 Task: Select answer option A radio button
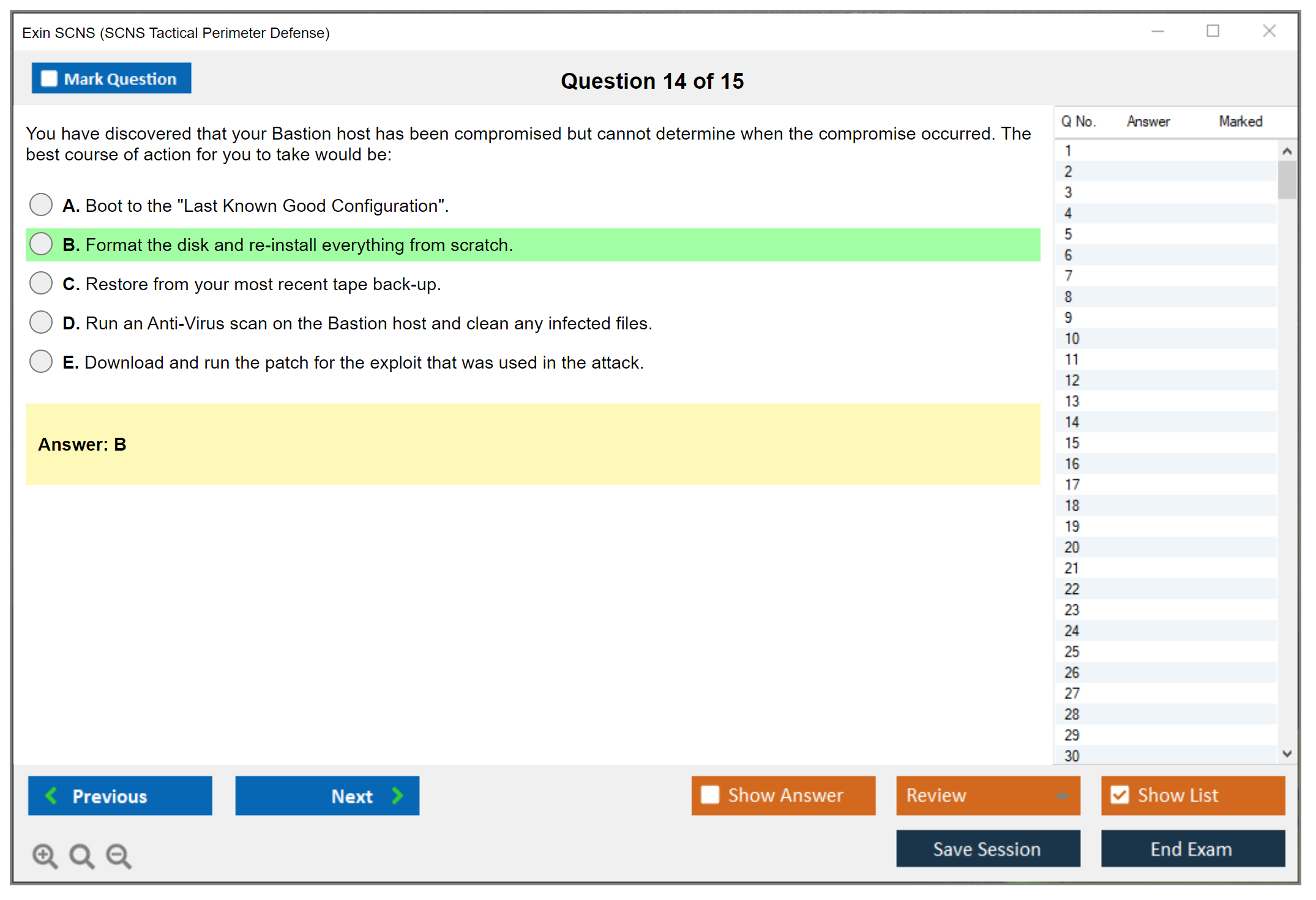[41, 205]
